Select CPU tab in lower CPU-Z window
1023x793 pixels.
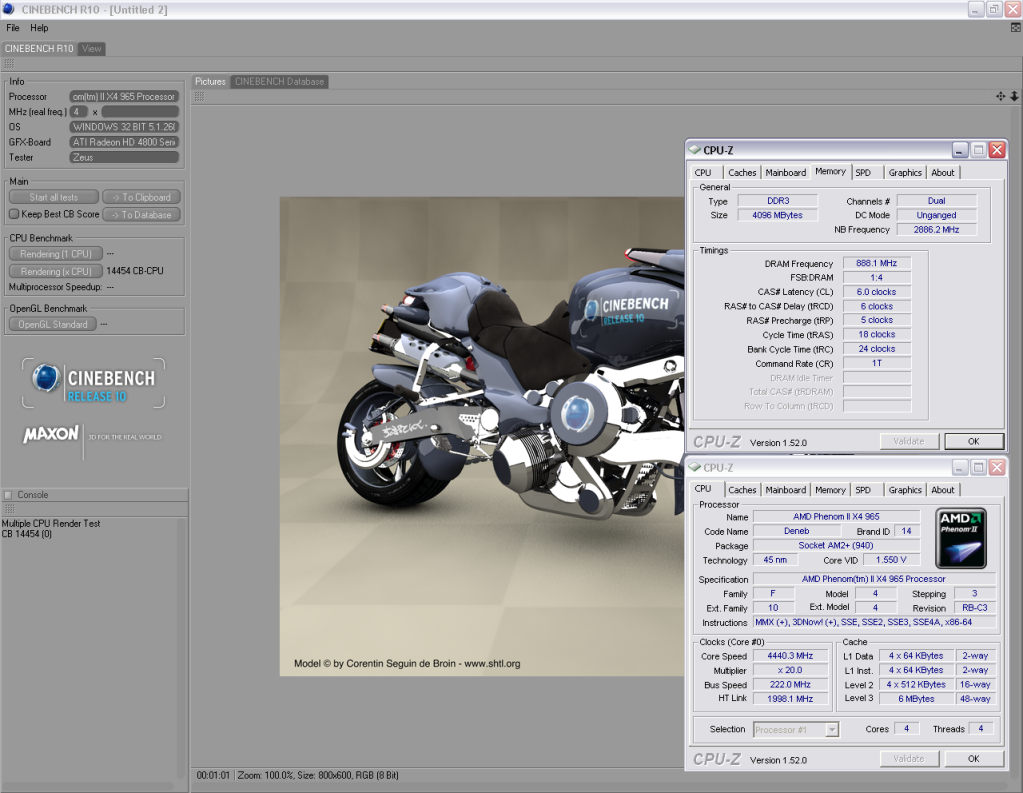(703, 488)
